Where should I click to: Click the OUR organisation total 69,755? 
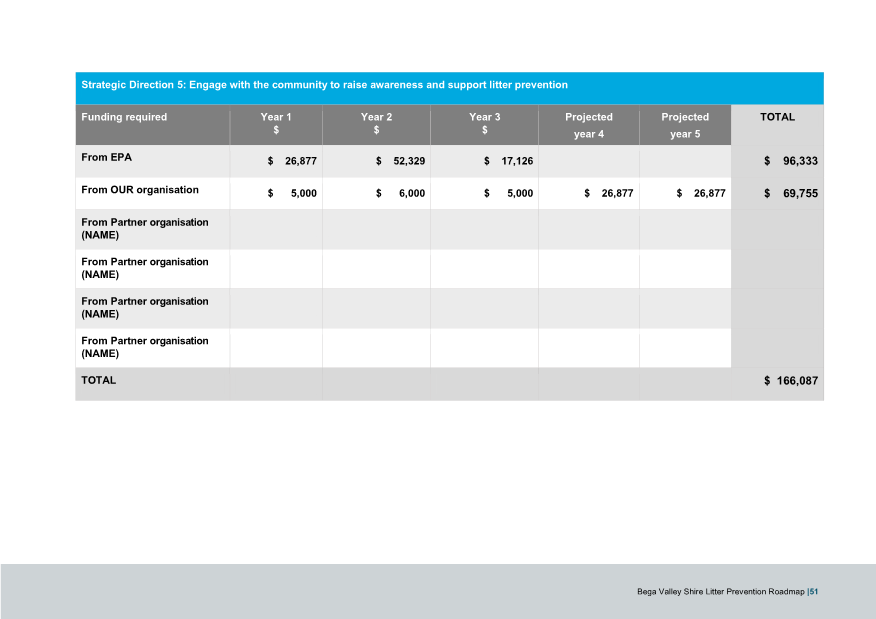(788, 193)
